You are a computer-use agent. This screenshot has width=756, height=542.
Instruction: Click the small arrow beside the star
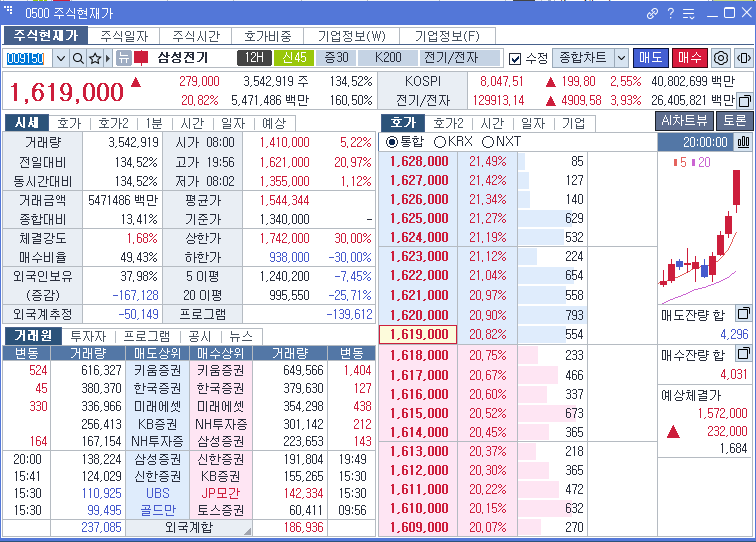click(108, 59)
